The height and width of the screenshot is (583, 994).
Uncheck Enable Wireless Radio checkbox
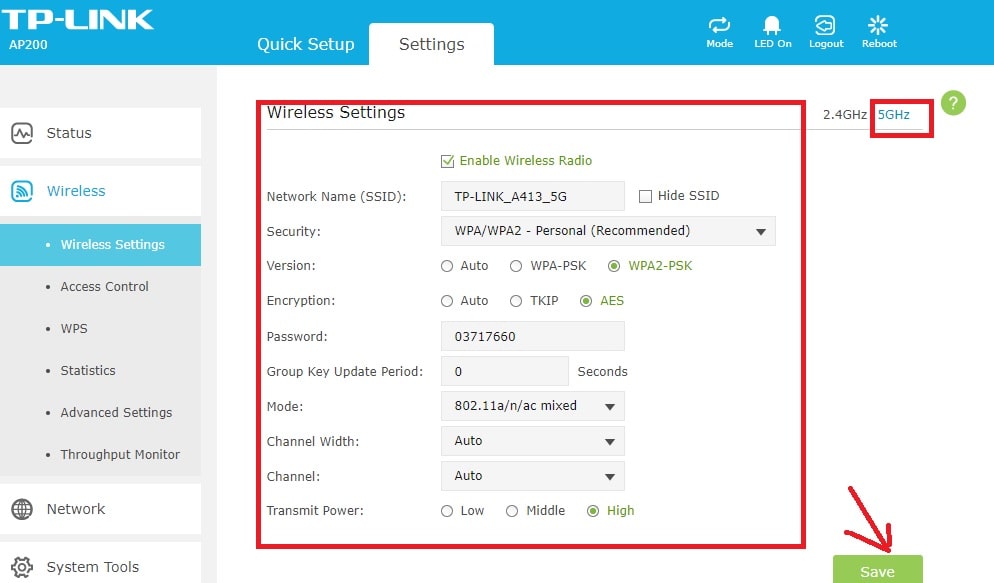(x=447, y=161)
